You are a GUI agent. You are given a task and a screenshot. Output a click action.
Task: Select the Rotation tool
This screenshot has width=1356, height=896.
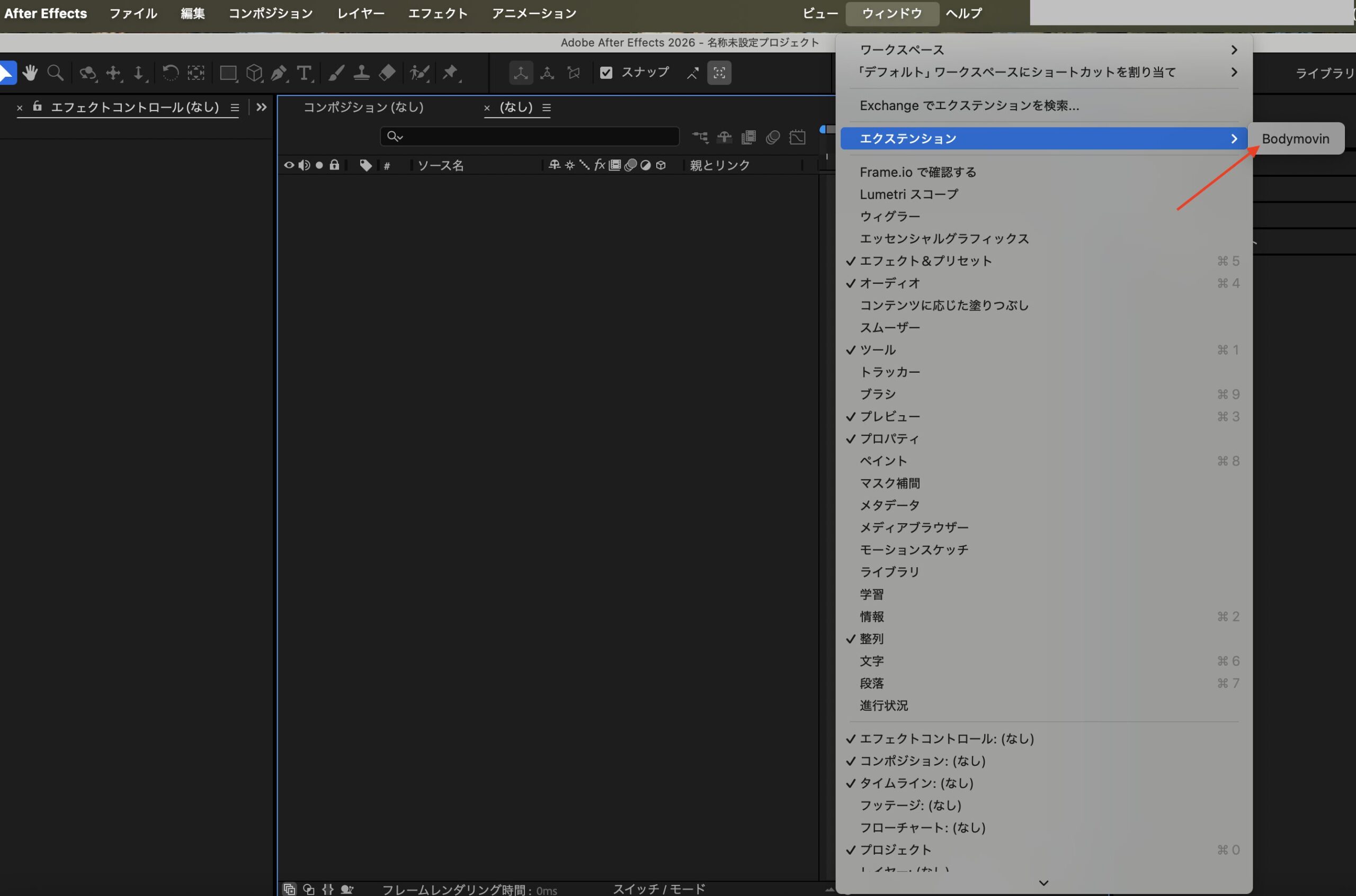click(x=170, y=73)
